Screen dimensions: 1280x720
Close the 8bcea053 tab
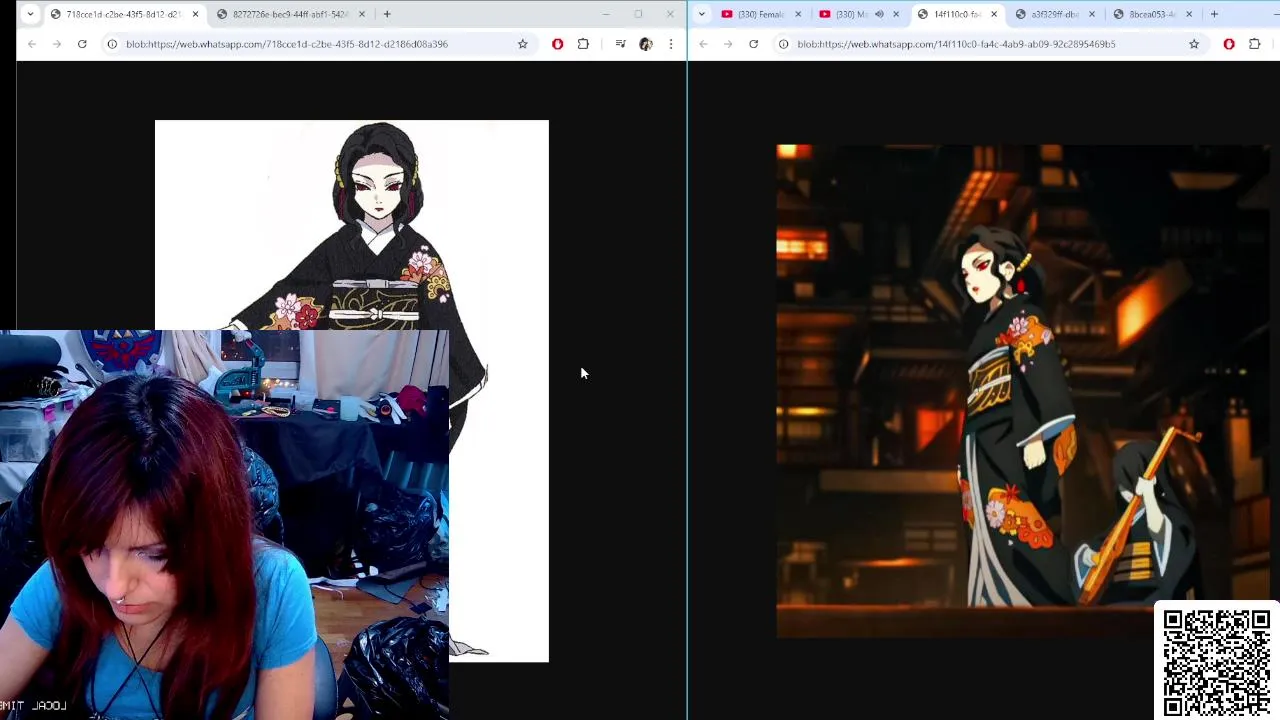coord(1189,14)
